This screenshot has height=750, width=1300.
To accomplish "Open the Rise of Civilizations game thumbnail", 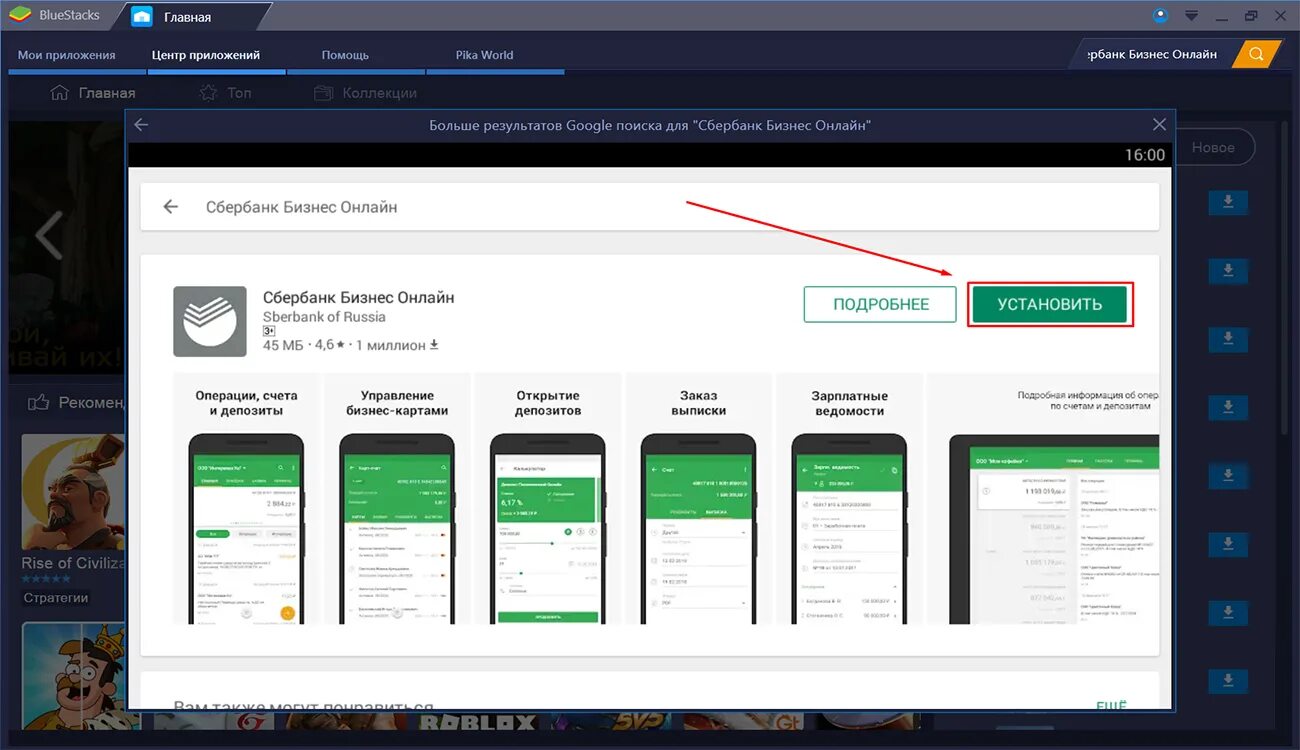I will (x=73, y=492).
